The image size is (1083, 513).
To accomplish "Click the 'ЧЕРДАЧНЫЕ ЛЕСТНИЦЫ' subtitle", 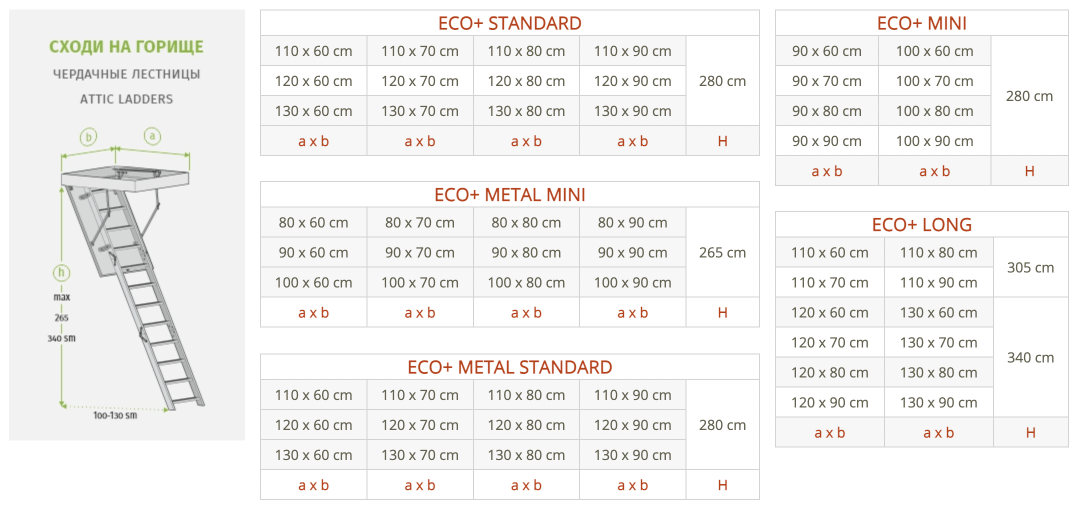I will [126, 73].
